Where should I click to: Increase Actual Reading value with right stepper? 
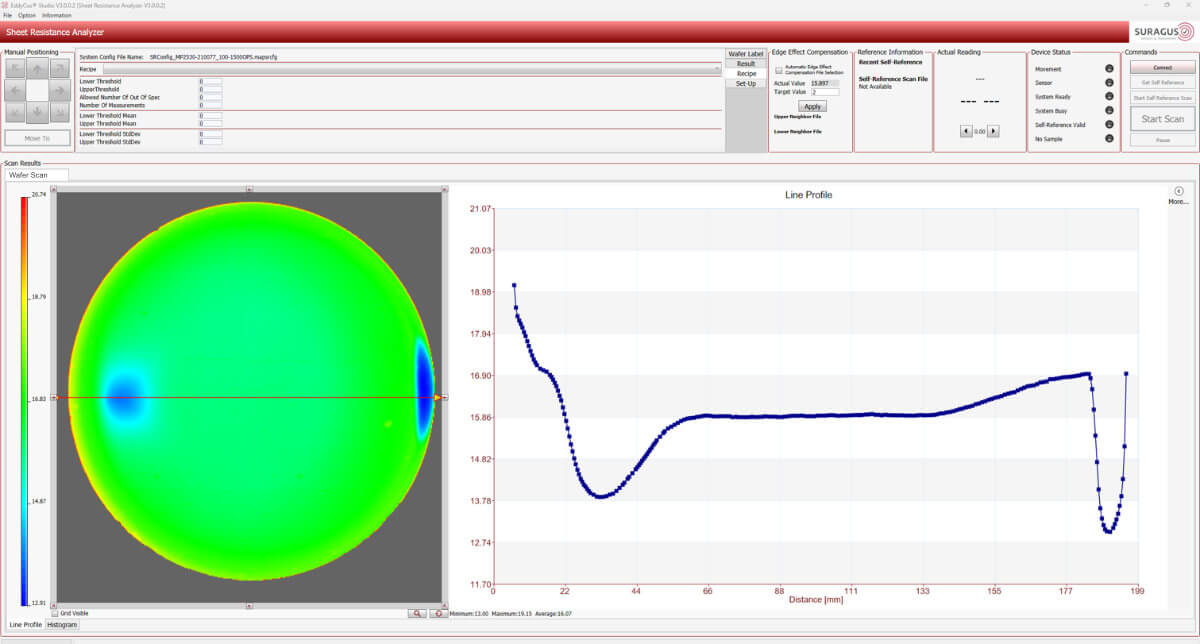(992, 131)
